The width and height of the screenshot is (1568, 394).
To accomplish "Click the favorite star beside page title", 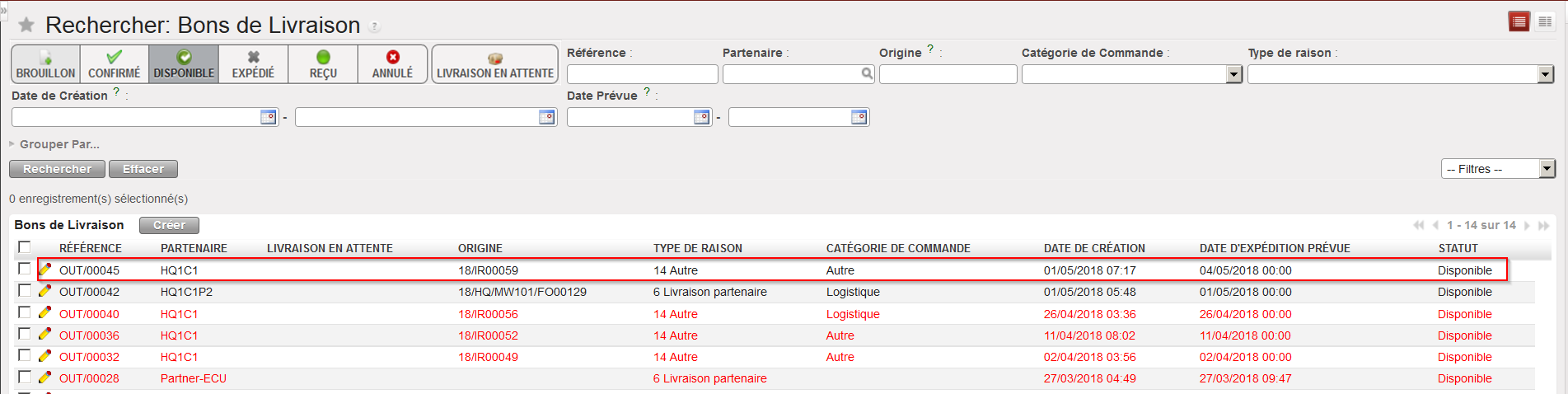I will point(26,26).
